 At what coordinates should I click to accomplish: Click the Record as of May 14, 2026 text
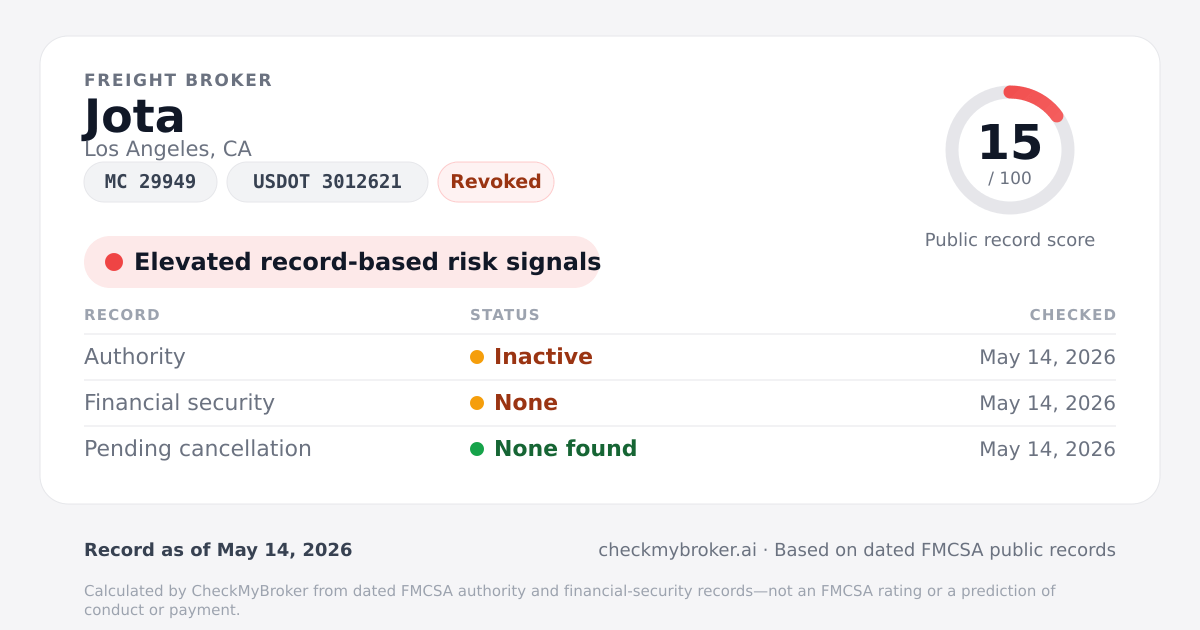218,550
